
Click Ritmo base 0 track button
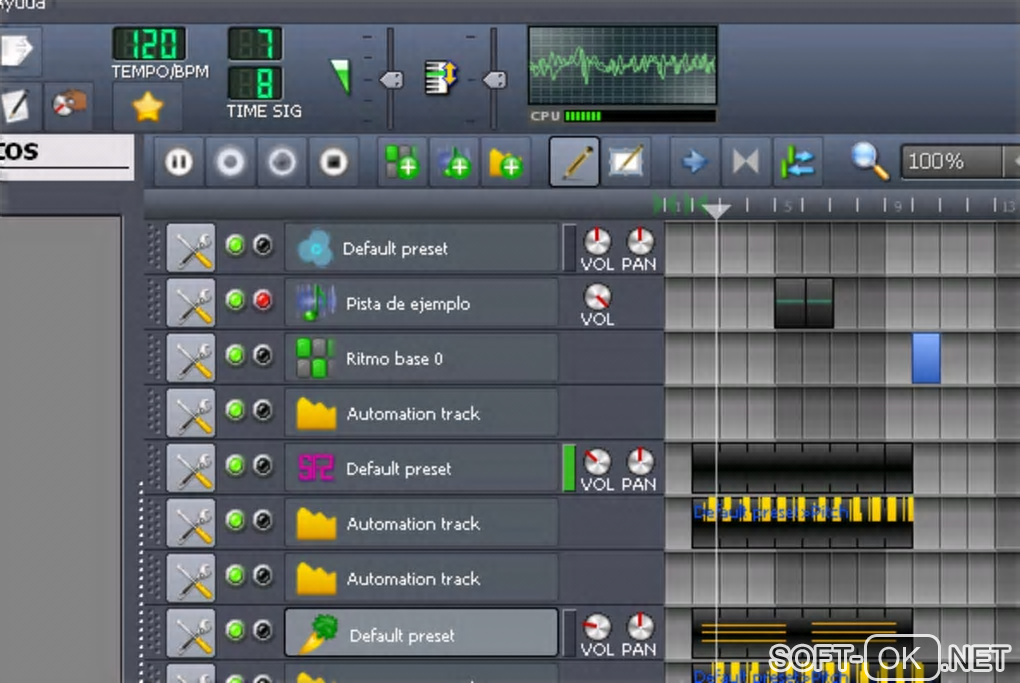click(422, 358)
